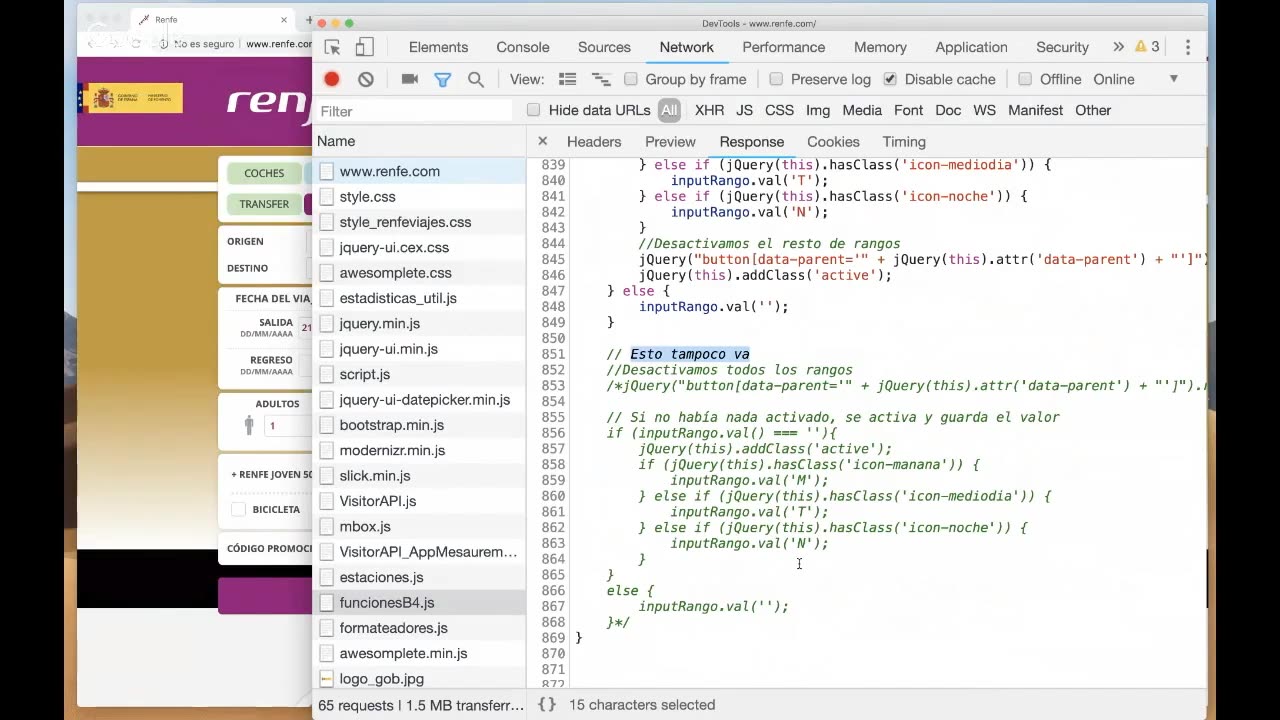The image size is (1280, 720).
Task: Filter requests by Img type
Action: (818, 110)
